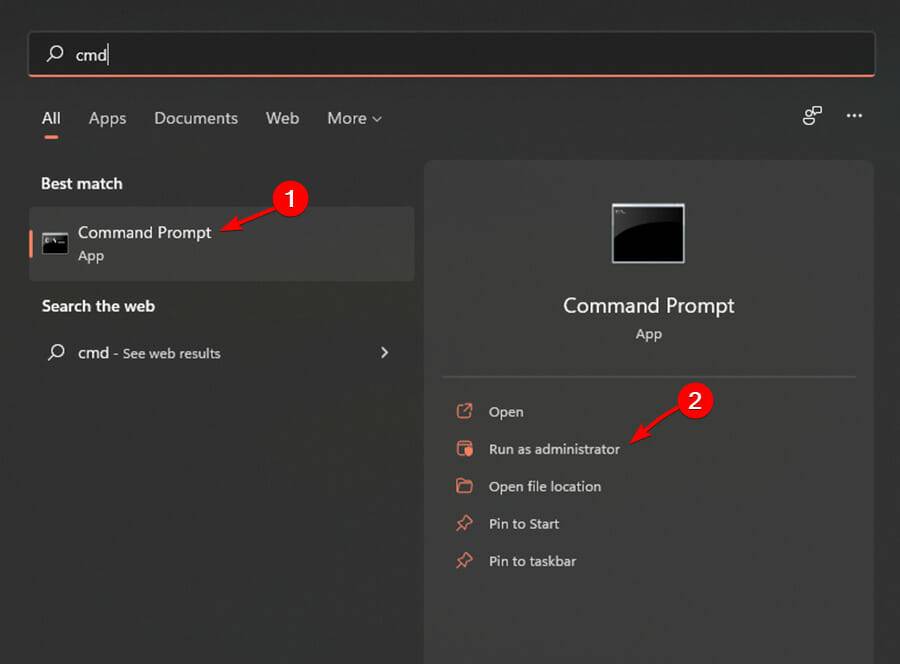Select the Web filter tab
This screenshot has width=900, height=664.
(x=282, y=118)
